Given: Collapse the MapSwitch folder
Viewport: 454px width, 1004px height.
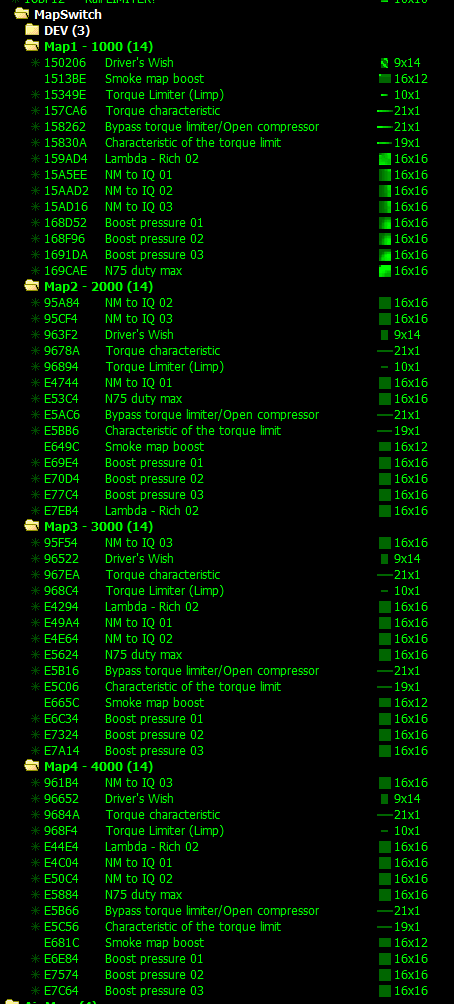Looking at the screenshot, I should (x=21, y=14).
